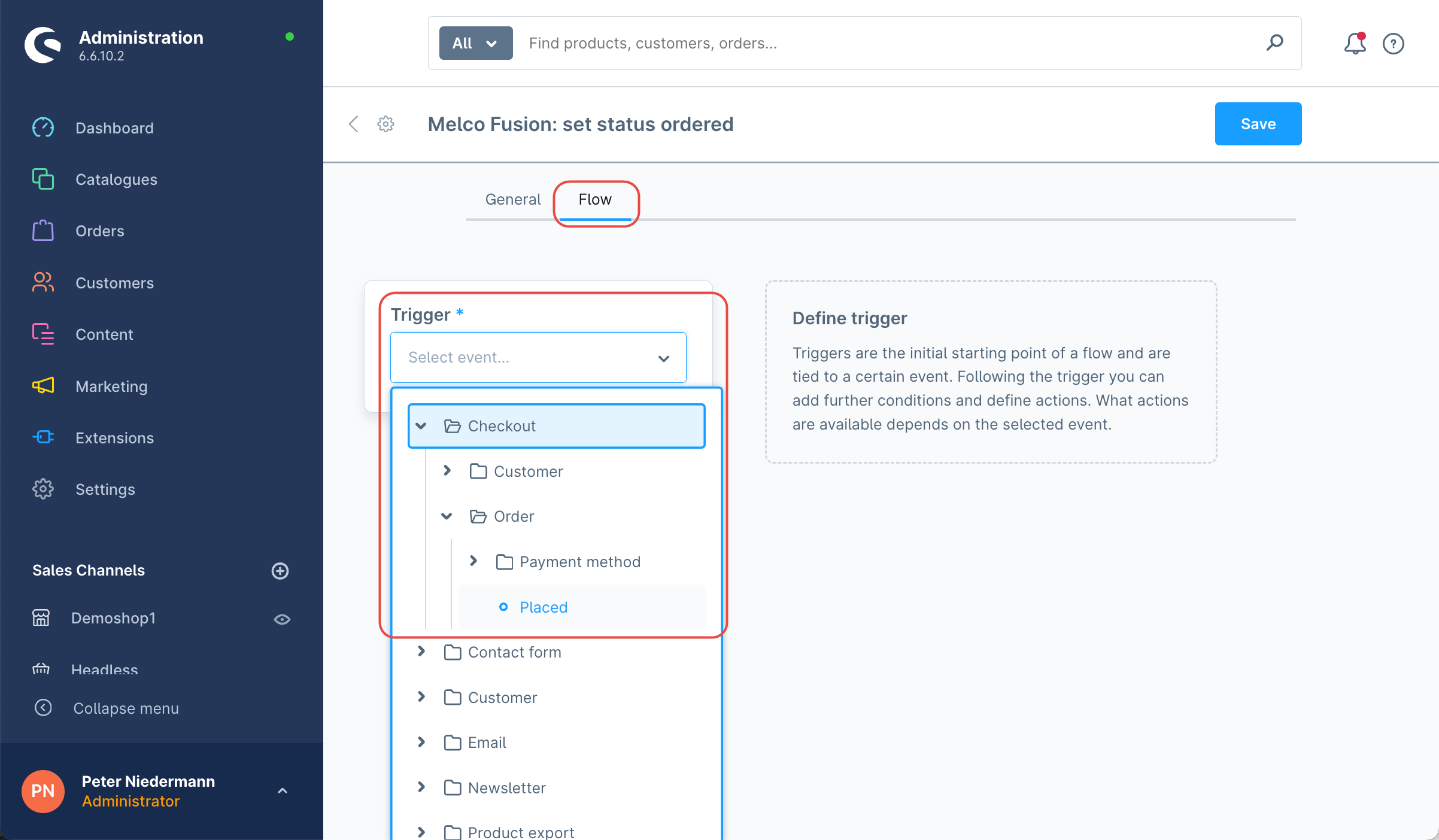Image resolution: width=1439 pixels, height=840 pixels.
Task: Expand the Email folder
Action: coord(421,742)
